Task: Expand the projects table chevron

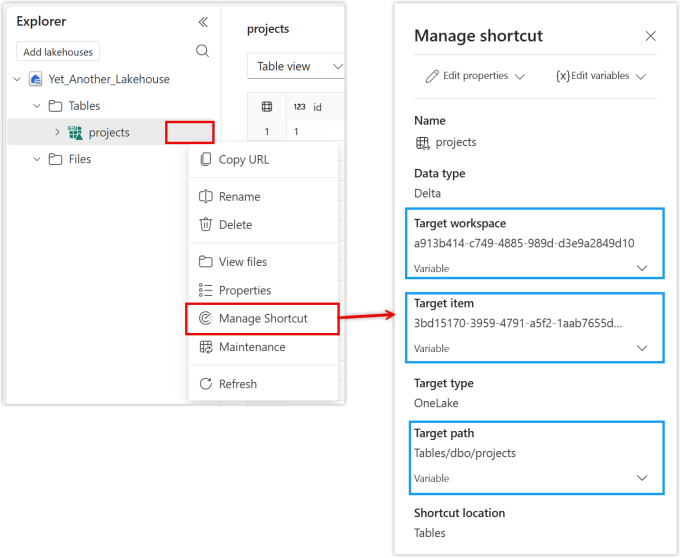Action: [x=57, y=132]
